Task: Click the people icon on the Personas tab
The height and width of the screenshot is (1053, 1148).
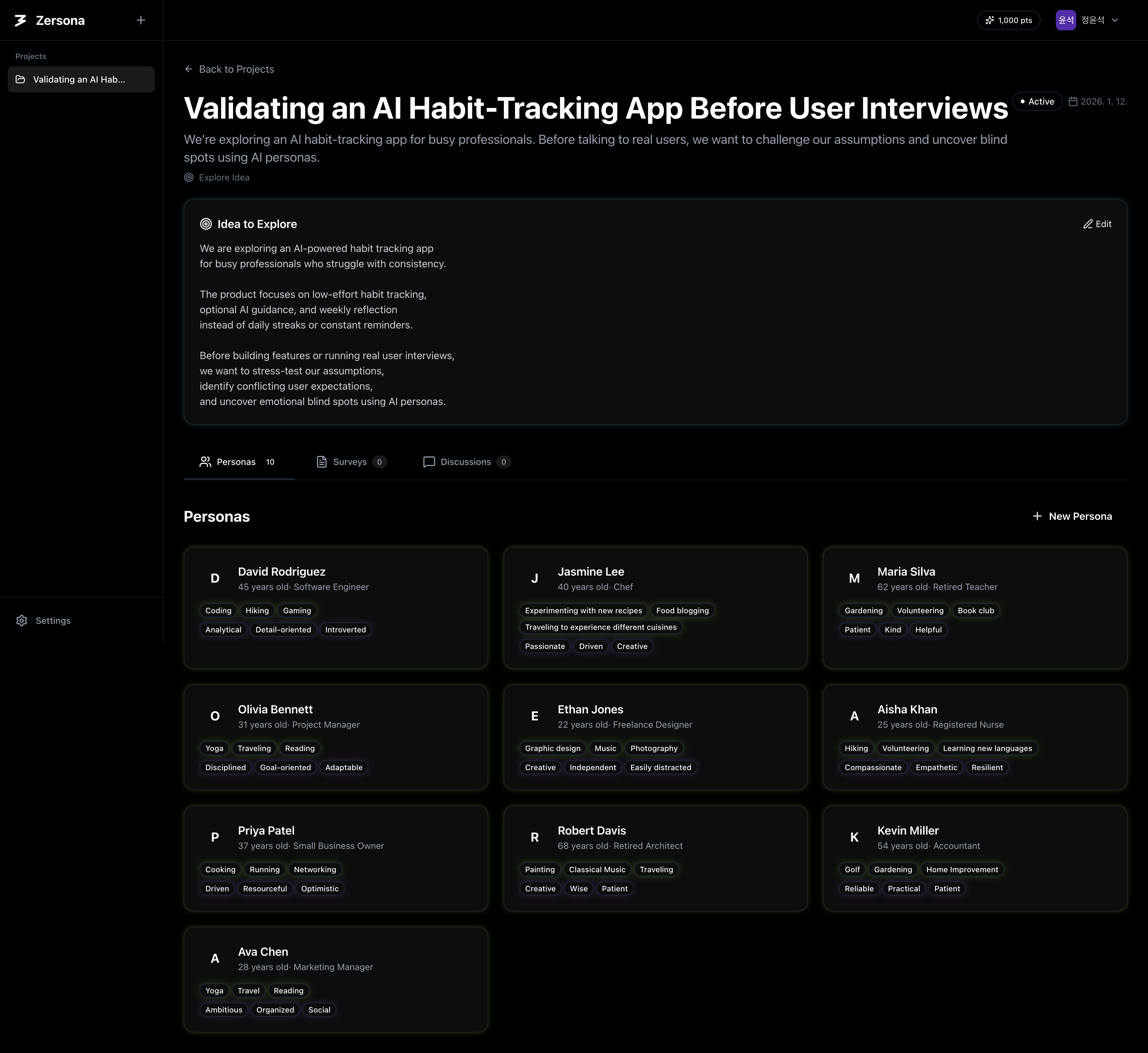Action: pos(205,461)
